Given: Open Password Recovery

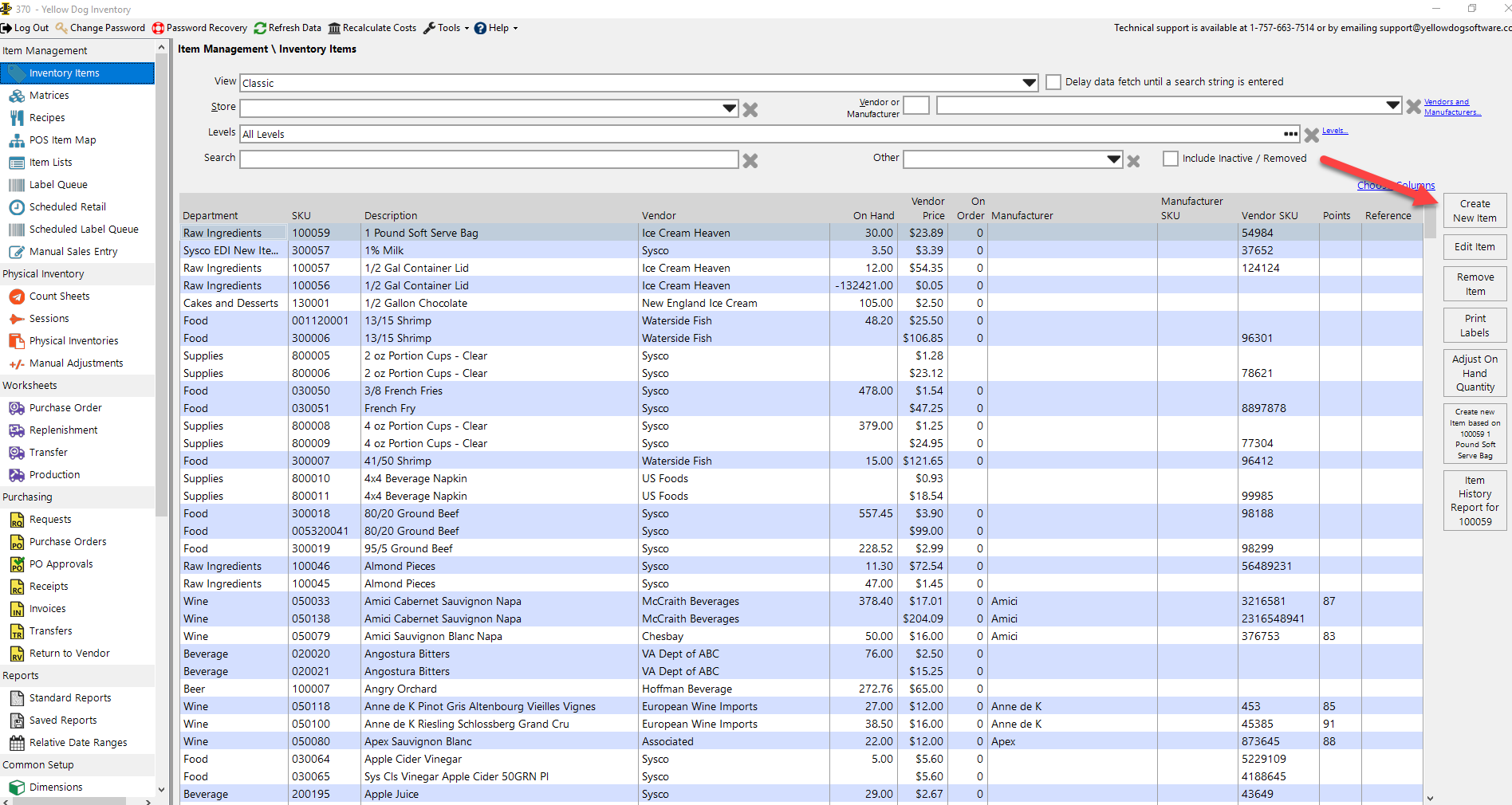Looking at the screenshot, I should (x=200, y=28).
